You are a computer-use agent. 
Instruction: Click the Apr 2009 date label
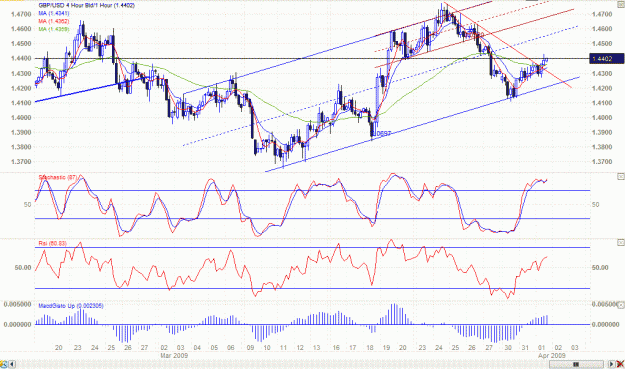click(x=552, y=355)
